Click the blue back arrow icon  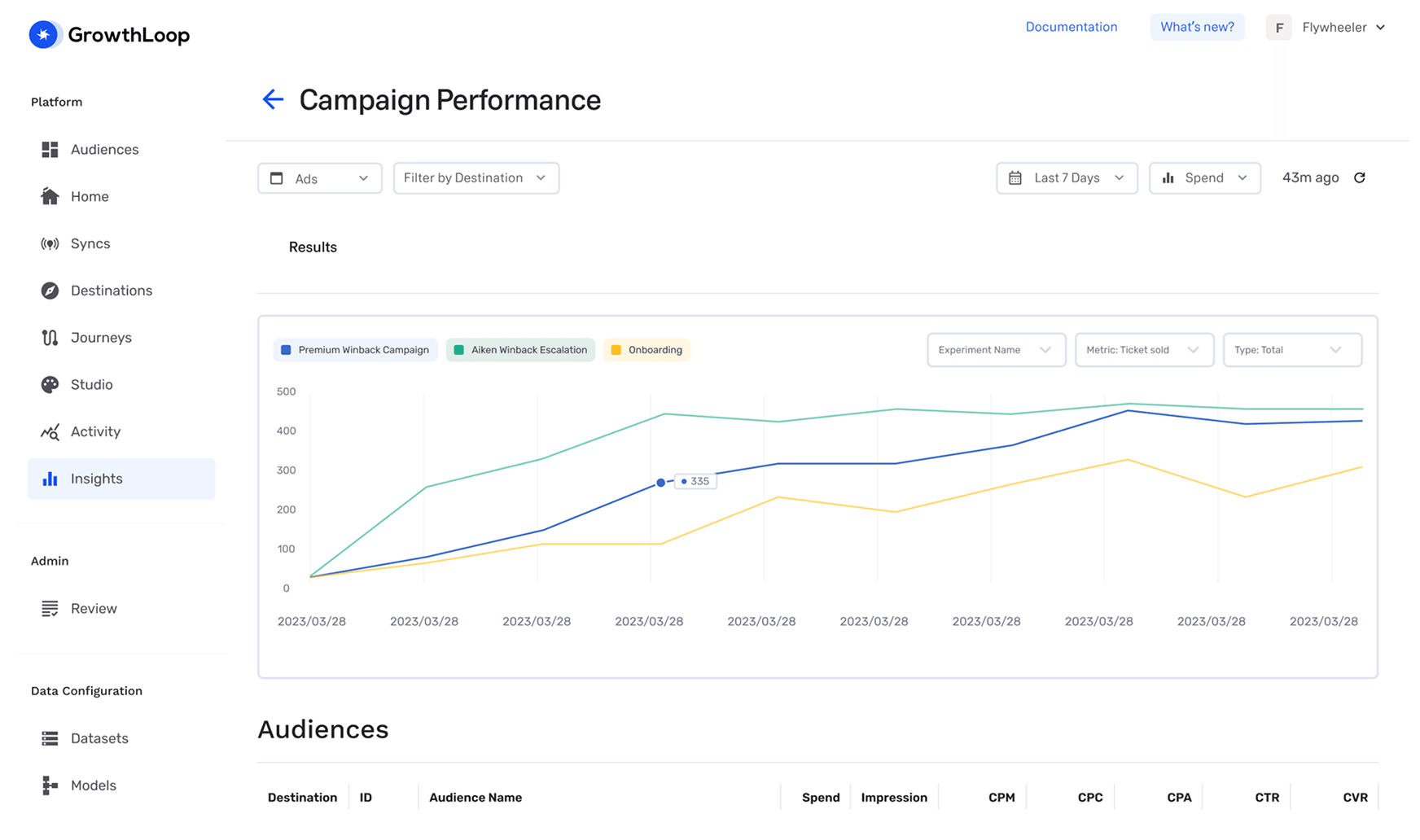pyautogui.click(x=273, y=99)
